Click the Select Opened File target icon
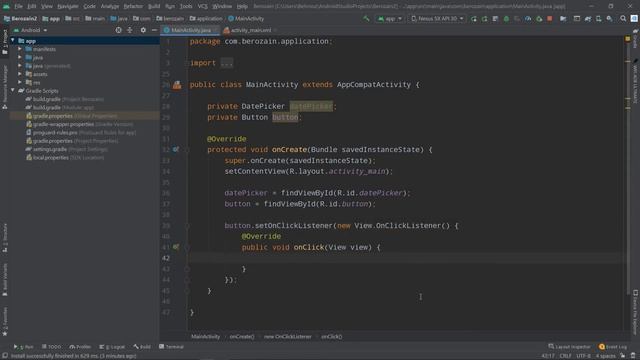The width and height of the screenshot is (640, 360). pos(118,30)
